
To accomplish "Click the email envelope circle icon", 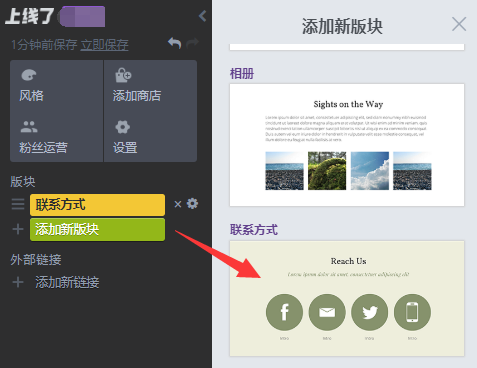I will (327, 312).
